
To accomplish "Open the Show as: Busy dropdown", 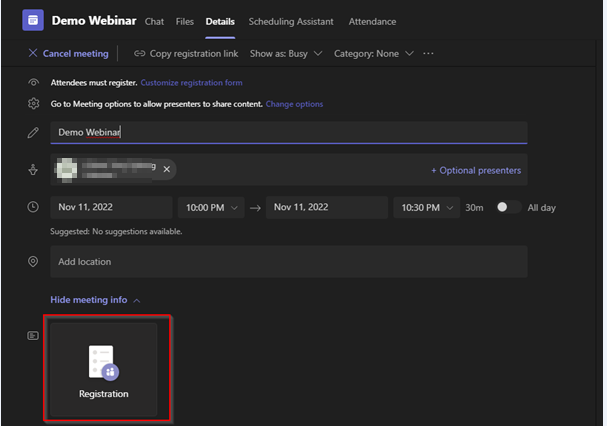I will point(286,53).
